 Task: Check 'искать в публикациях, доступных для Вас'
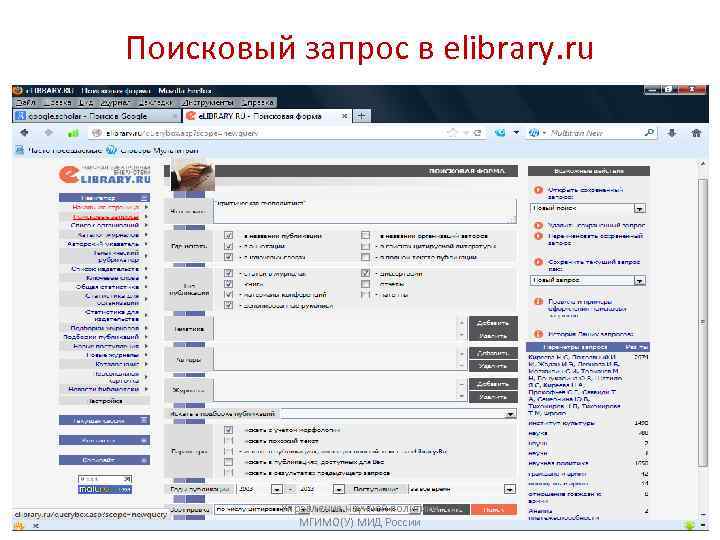point(228,462)
